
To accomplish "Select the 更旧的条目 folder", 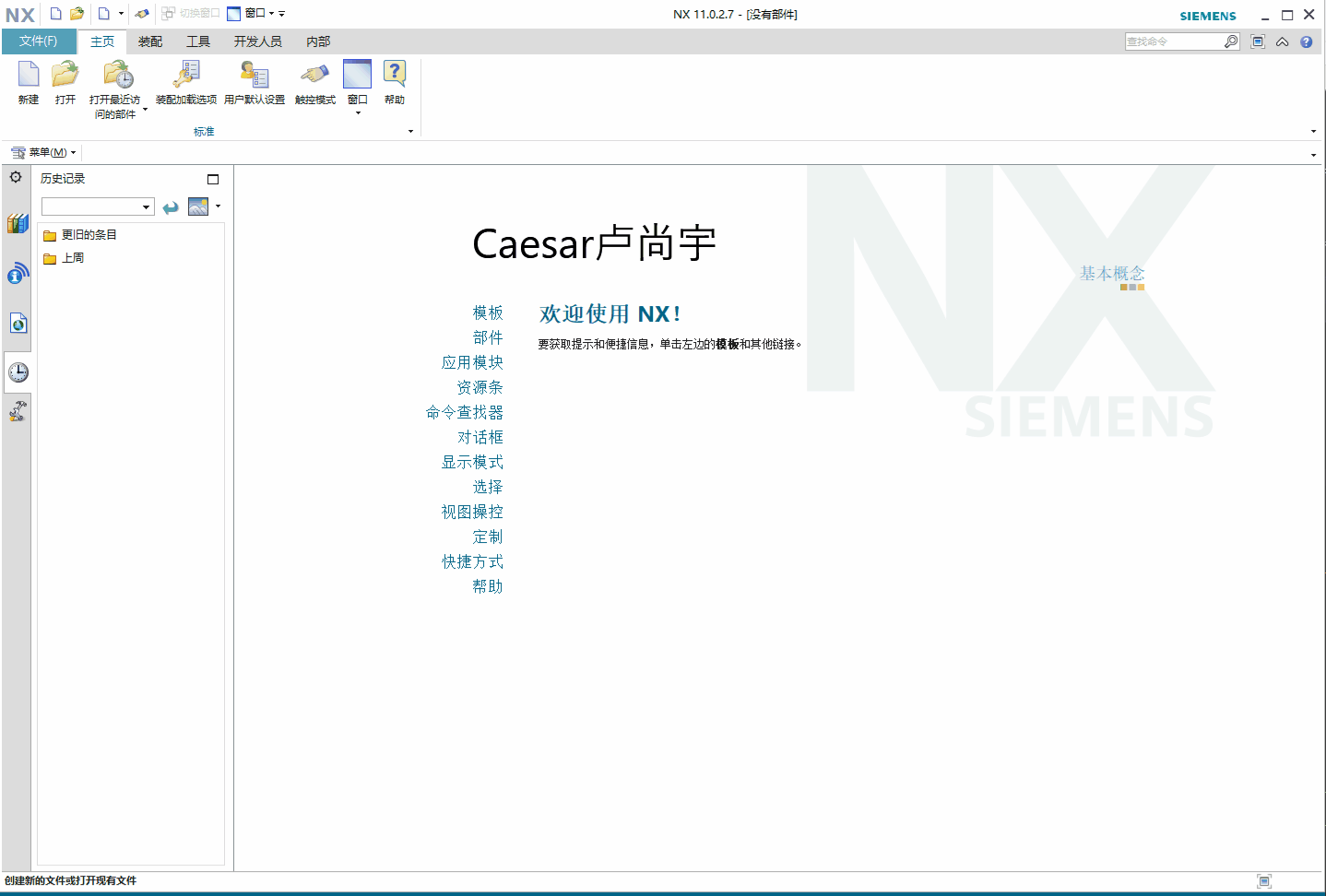I will point(80,235).
